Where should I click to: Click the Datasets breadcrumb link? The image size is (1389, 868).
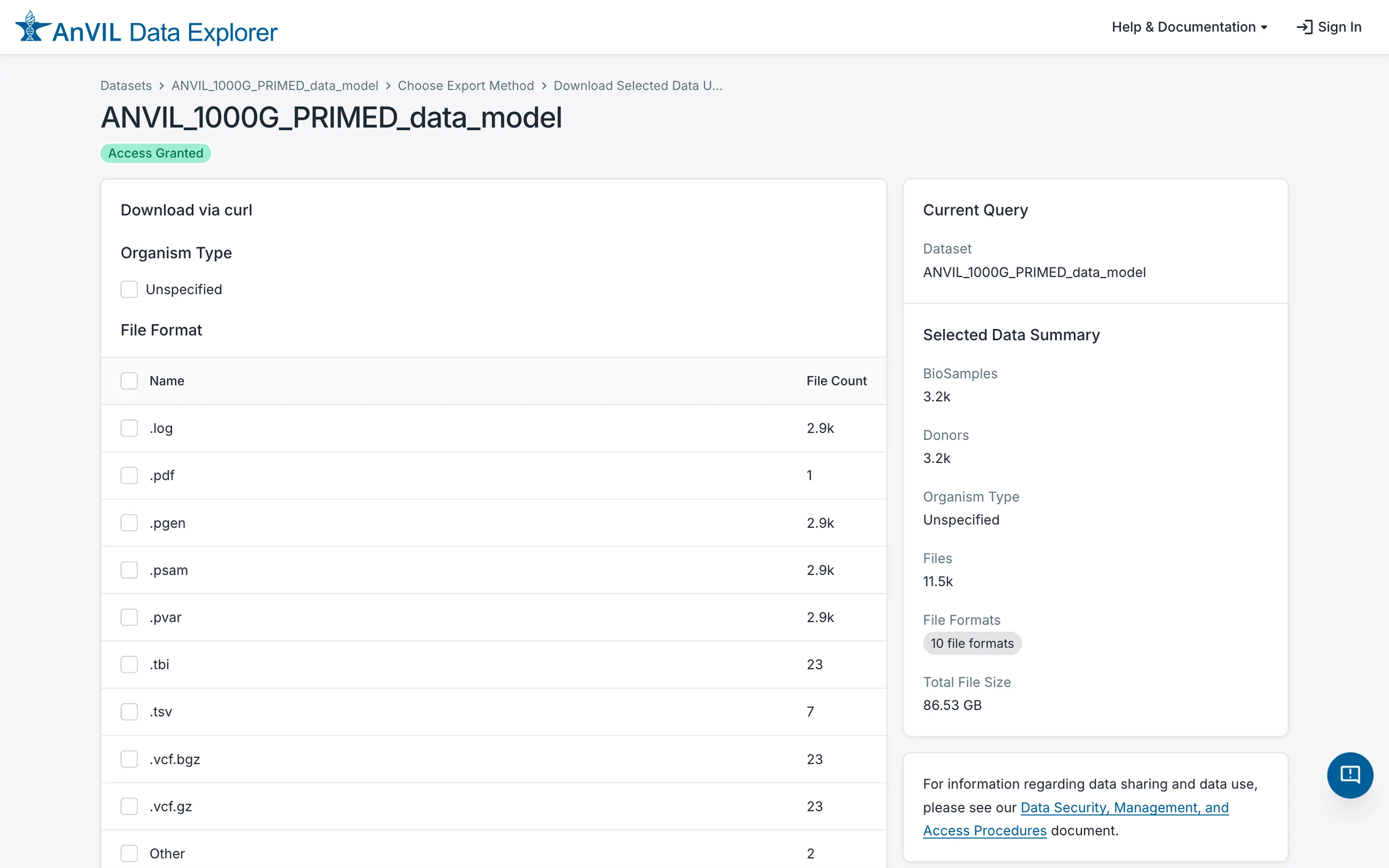click(126, 85)
